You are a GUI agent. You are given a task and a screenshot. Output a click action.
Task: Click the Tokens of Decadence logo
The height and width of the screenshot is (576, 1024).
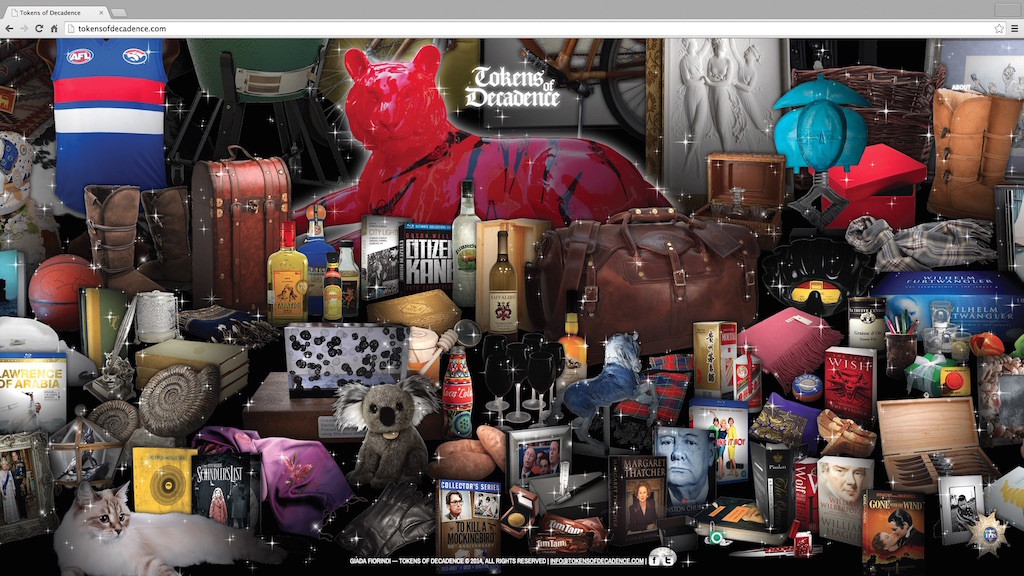point(513,88)
